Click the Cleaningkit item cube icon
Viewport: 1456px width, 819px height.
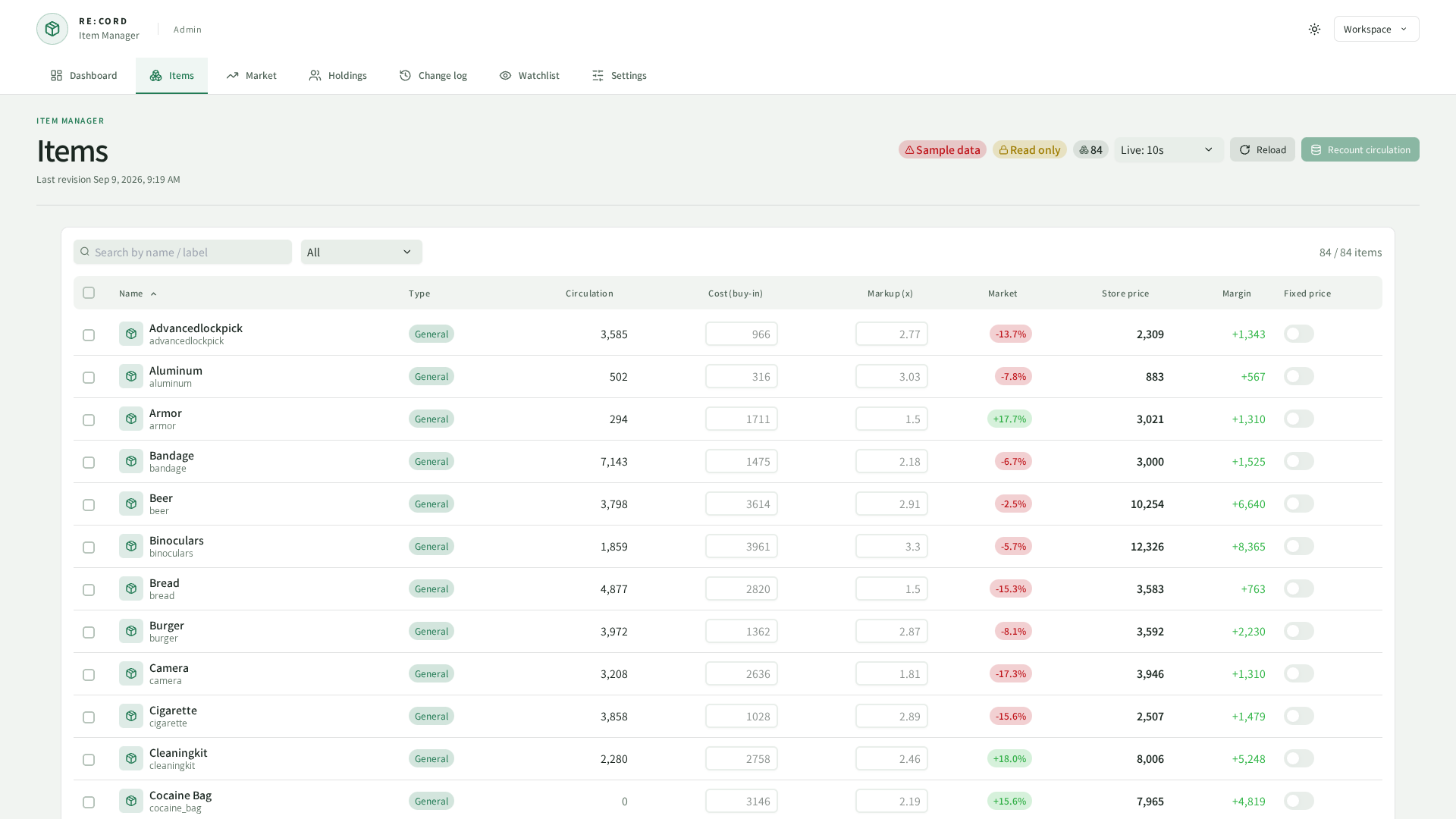(131, 758)
